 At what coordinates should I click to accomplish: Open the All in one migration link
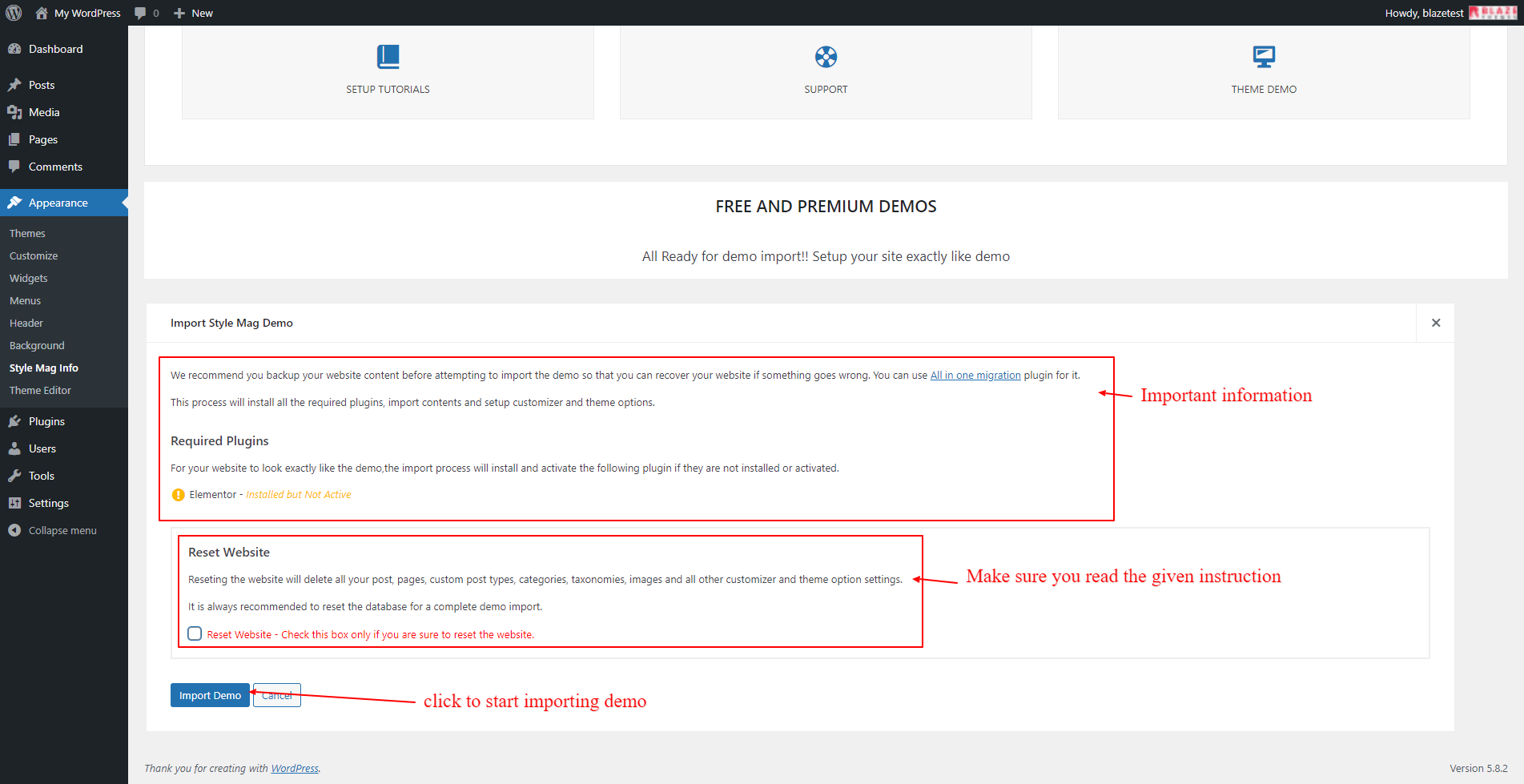[x=975, y=375]
